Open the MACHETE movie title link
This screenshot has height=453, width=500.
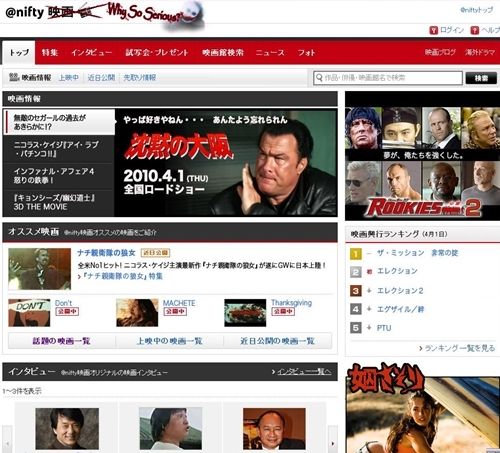click(x=179, y=303)
